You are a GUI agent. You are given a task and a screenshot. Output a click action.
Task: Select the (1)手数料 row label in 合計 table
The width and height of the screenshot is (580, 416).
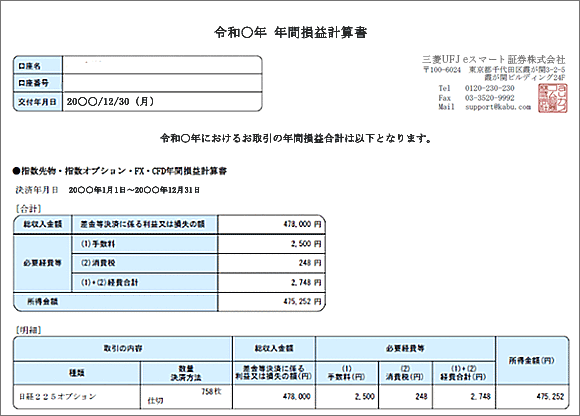[145, 244]
